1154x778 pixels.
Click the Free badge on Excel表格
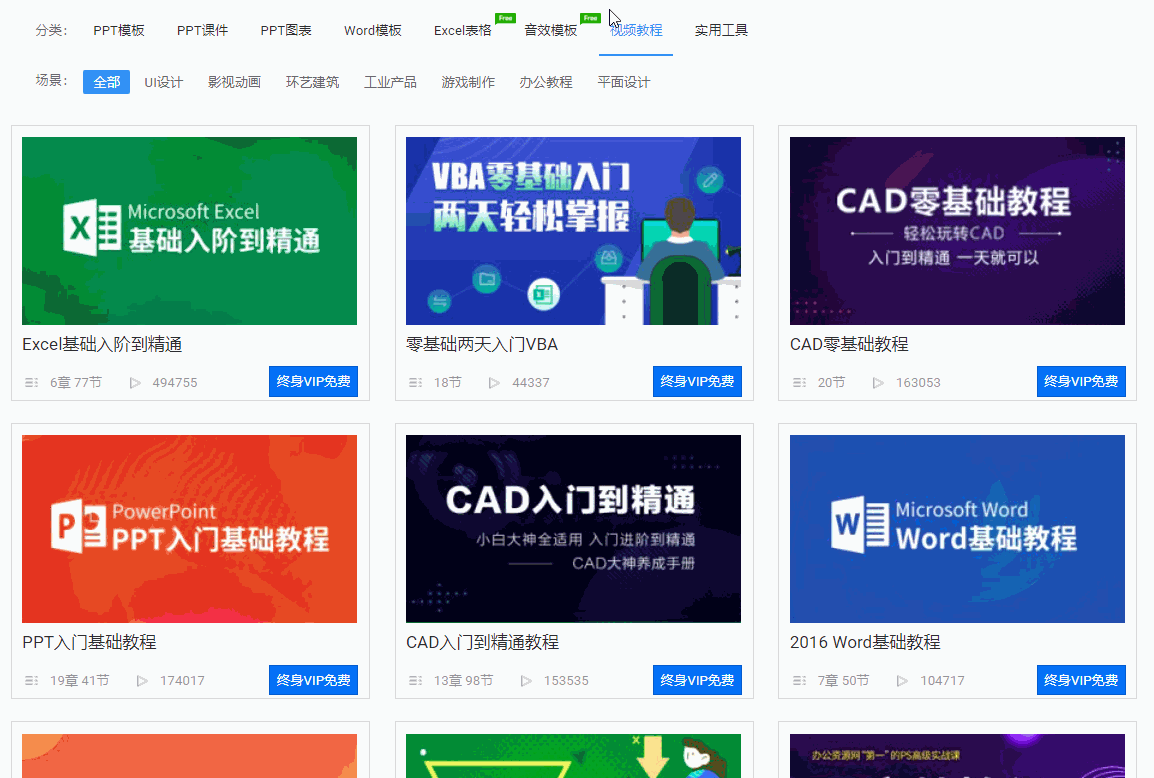point(506,18)
